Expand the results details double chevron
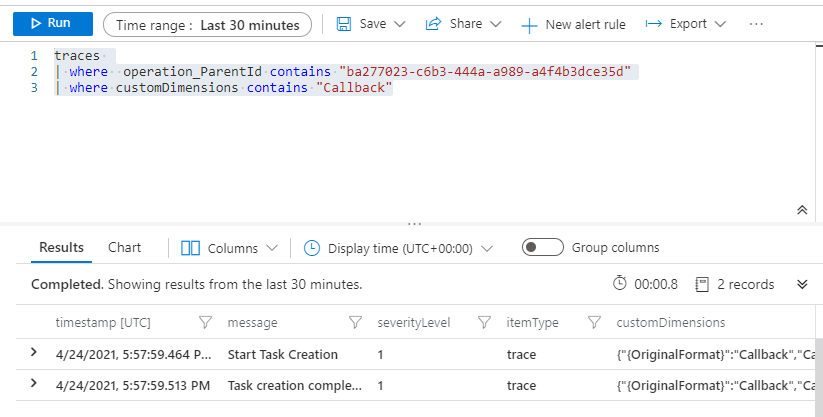 pyautogui.click(x=801, y=284)
